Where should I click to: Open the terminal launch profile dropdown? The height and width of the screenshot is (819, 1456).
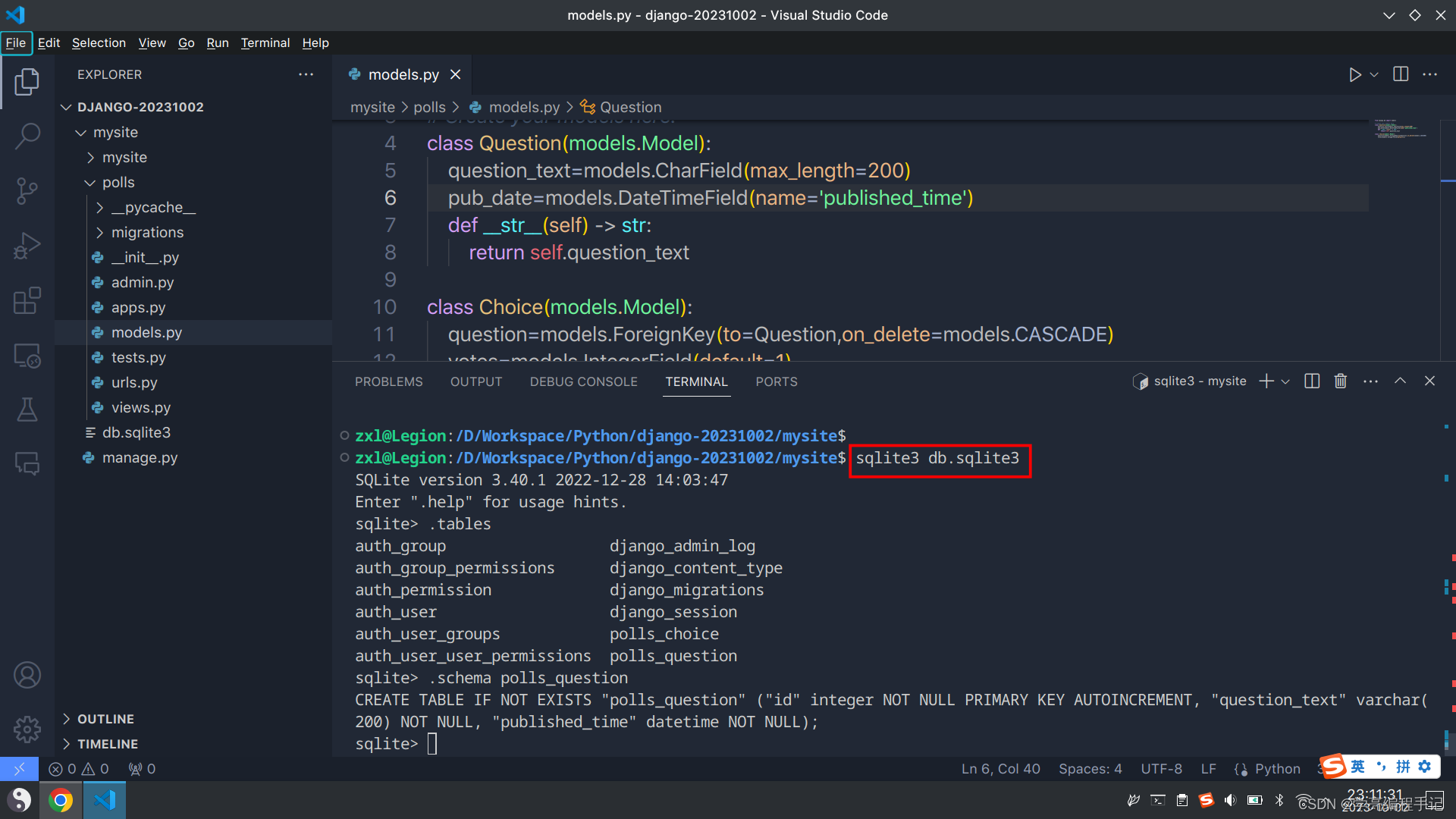[1285, 381]
